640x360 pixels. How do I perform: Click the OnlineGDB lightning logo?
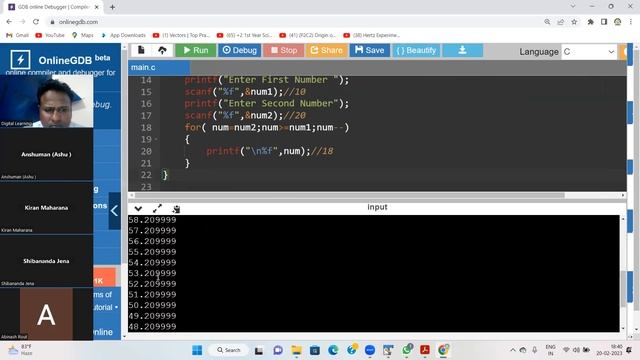click(x=20, y=60)
